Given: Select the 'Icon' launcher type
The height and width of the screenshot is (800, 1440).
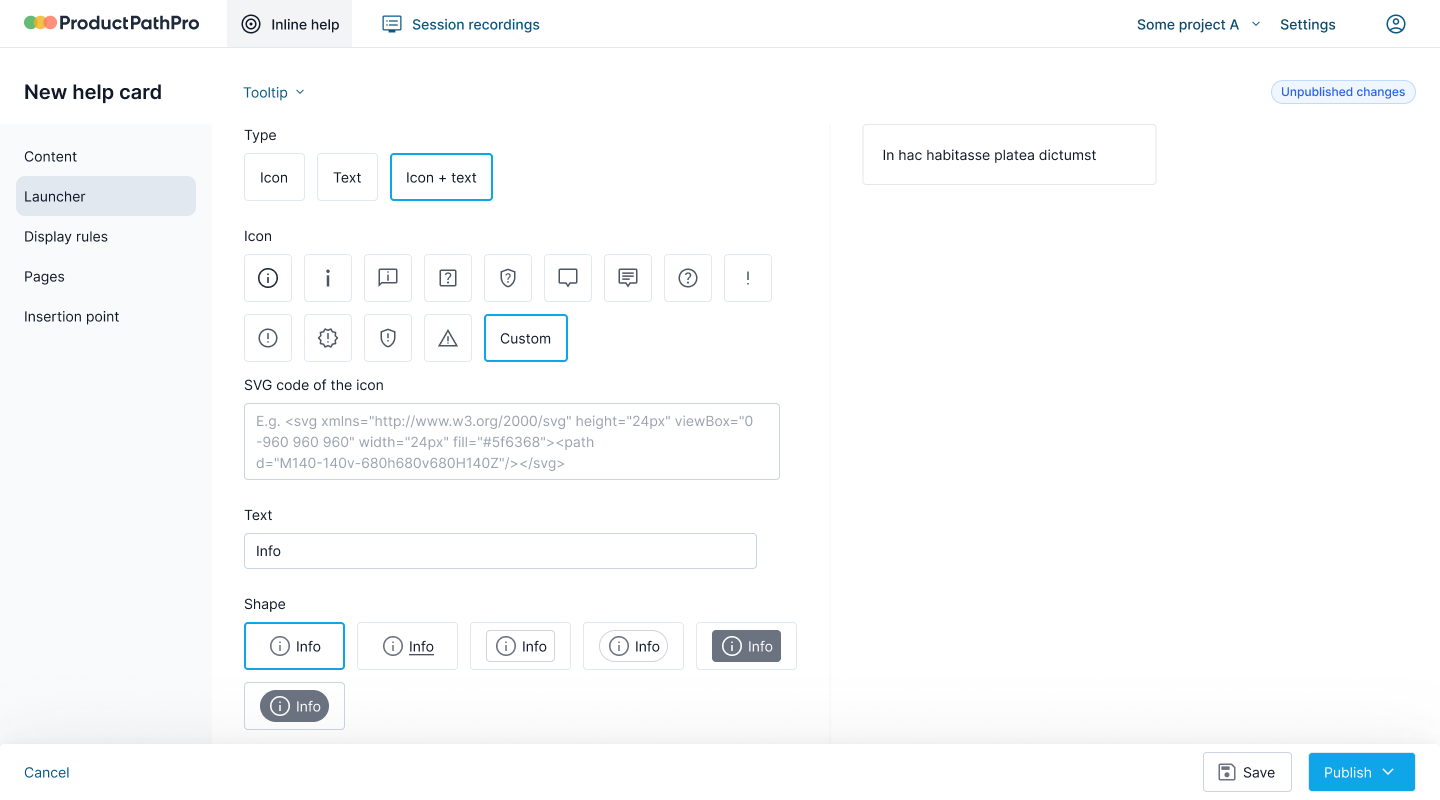Looking at the screenshot, I should [274, 177].
